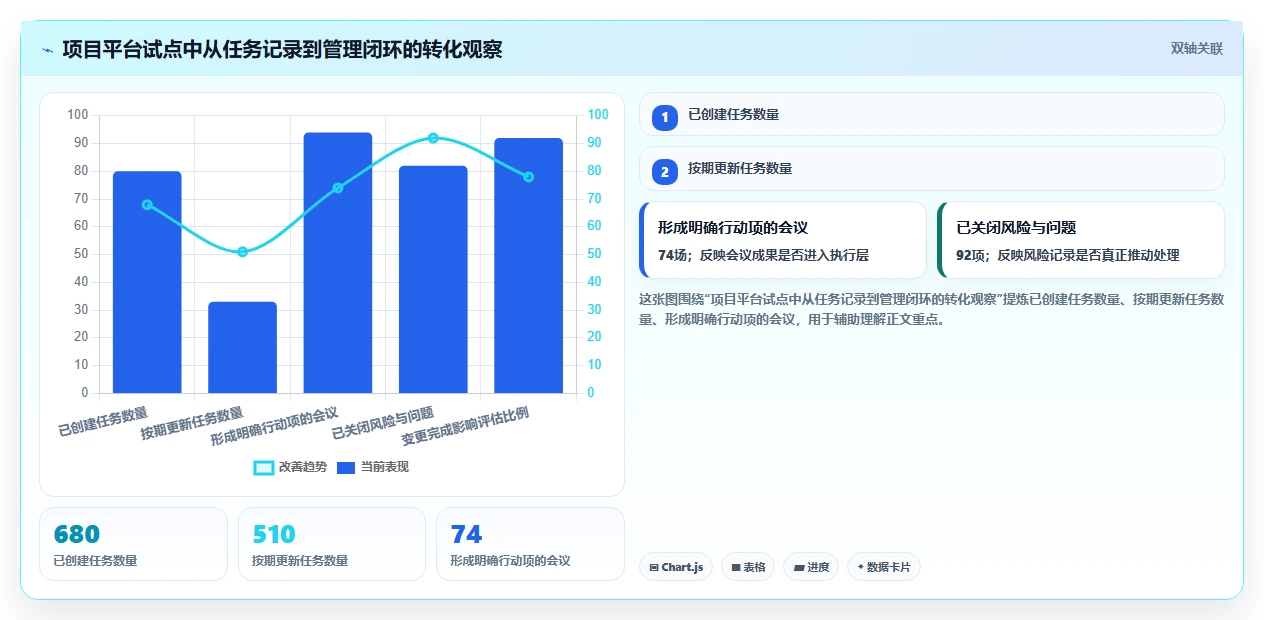Click the trend line point at value 92
The width and height of the screenshot is (1264, 620).
pos(433,138)
